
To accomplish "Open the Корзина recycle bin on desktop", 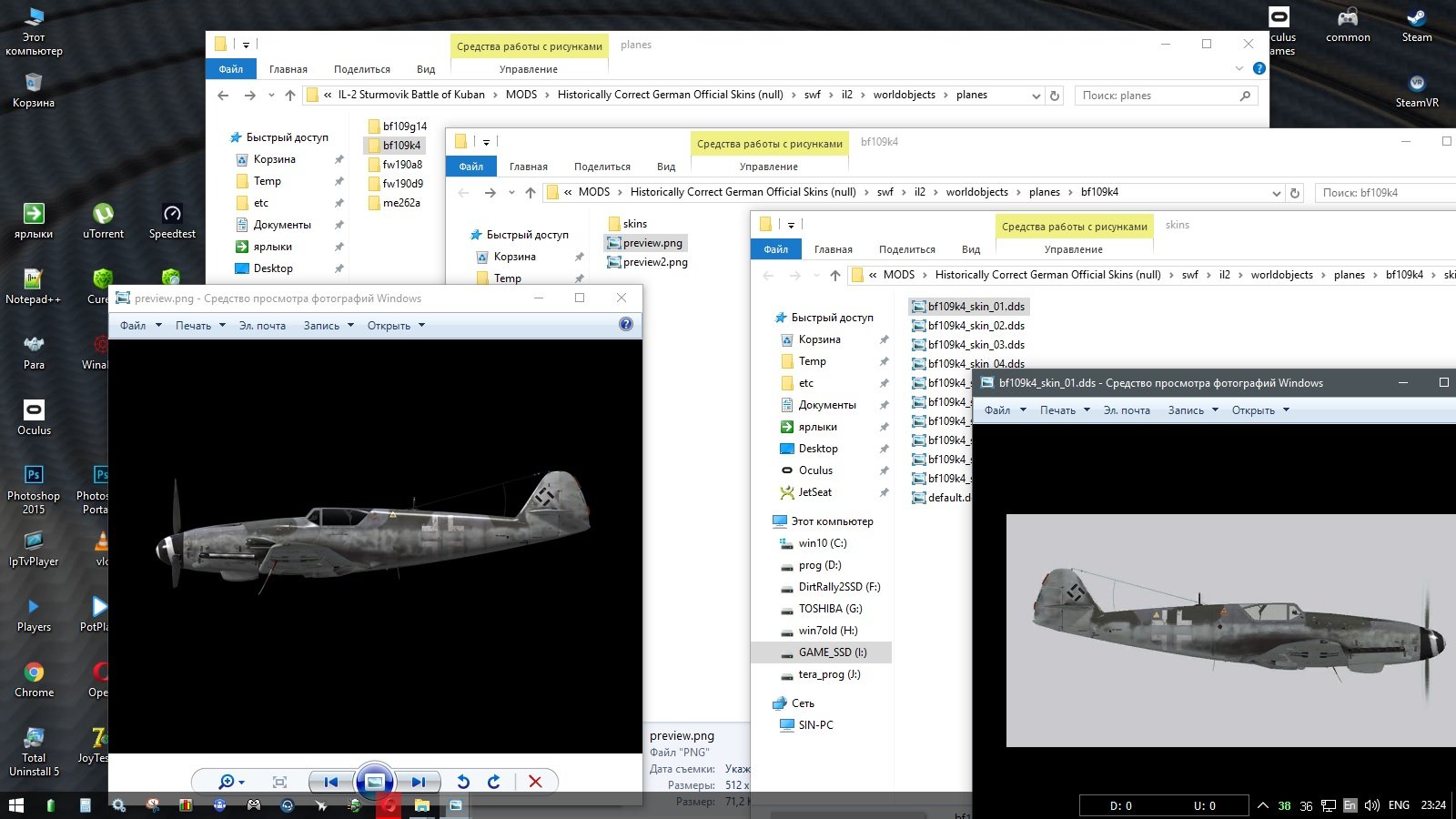I will [x=34, y=91].
